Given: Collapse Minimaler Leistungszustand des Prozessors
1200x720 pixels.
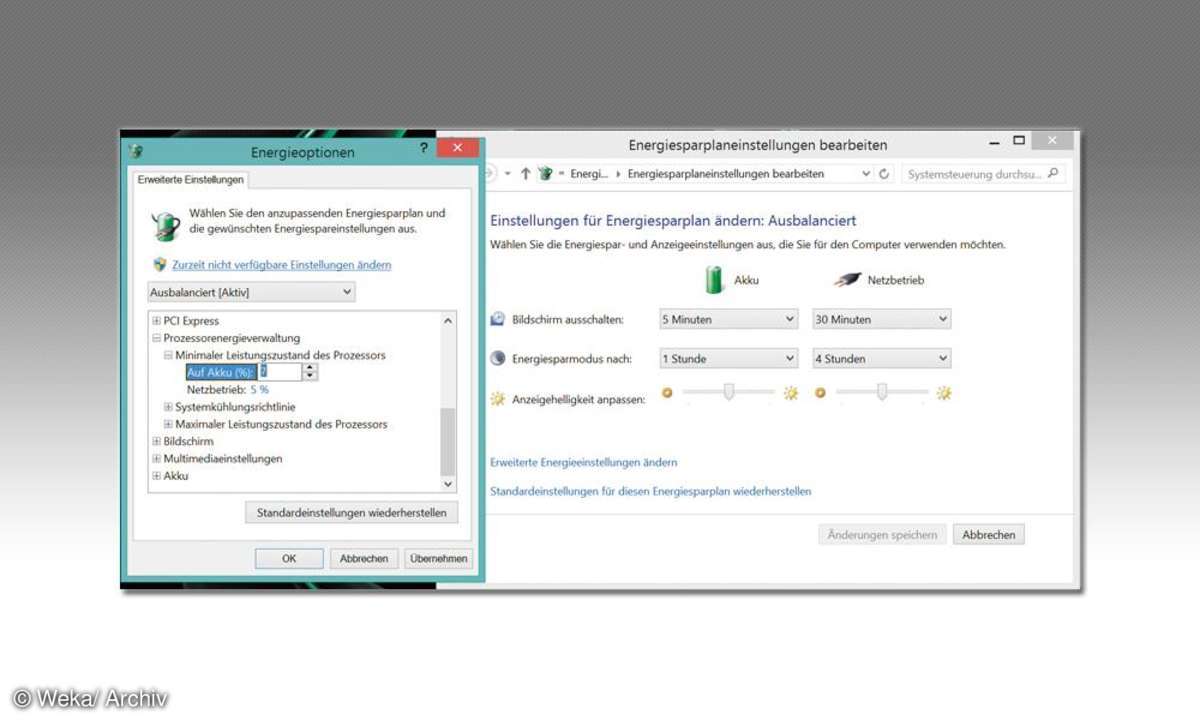Looking at the screenshot, I should [168, 355].
